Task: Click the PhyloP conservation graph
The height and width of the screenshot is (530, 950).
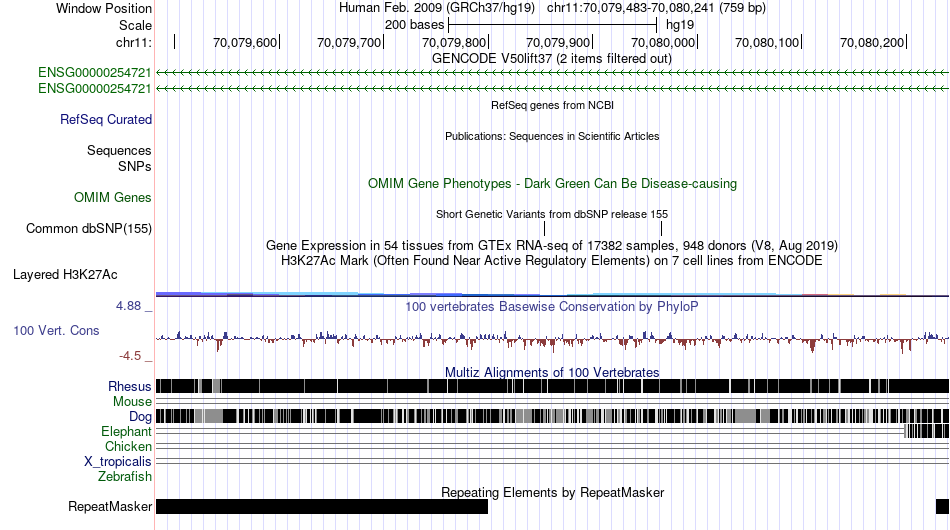Action: [552, 341]
